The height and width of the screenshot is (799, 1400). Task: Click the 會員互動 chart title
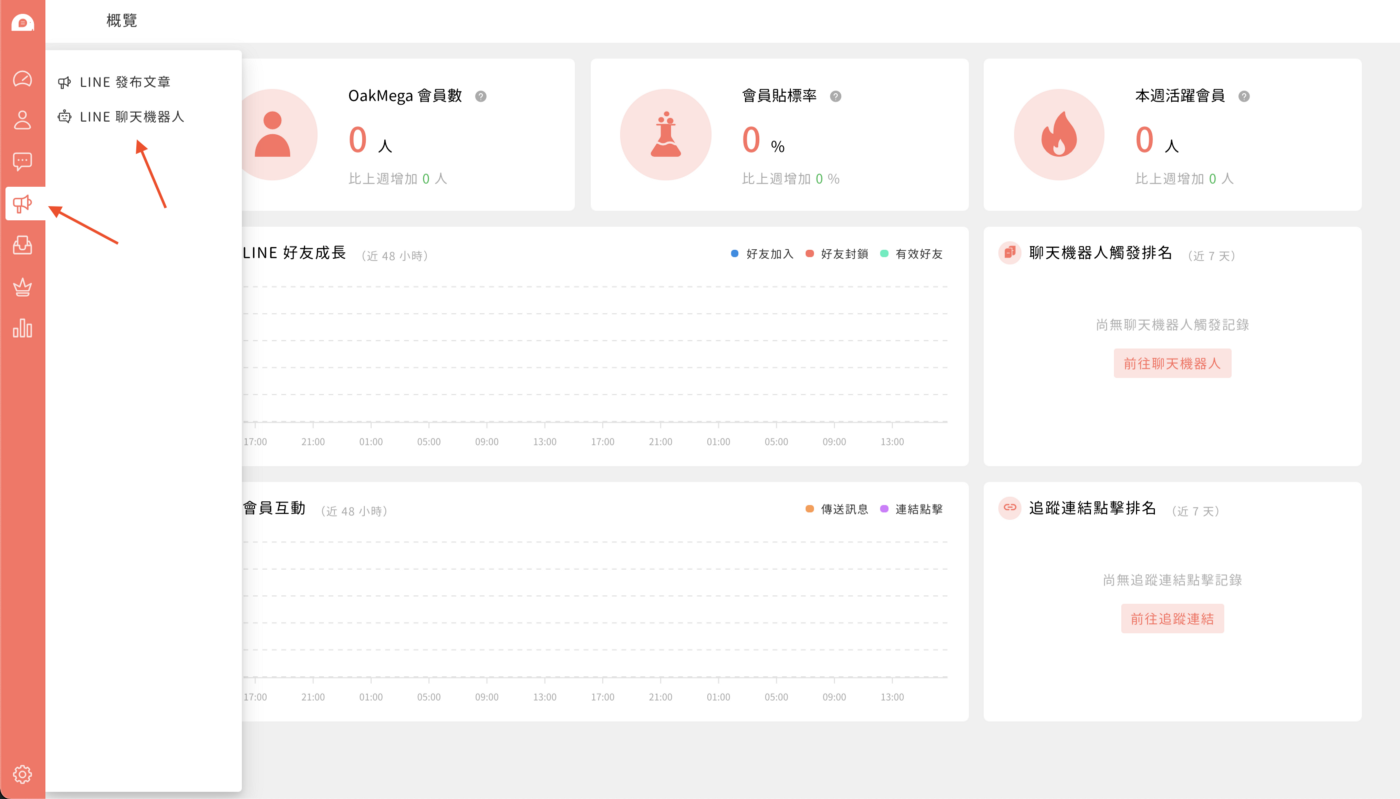274,508
